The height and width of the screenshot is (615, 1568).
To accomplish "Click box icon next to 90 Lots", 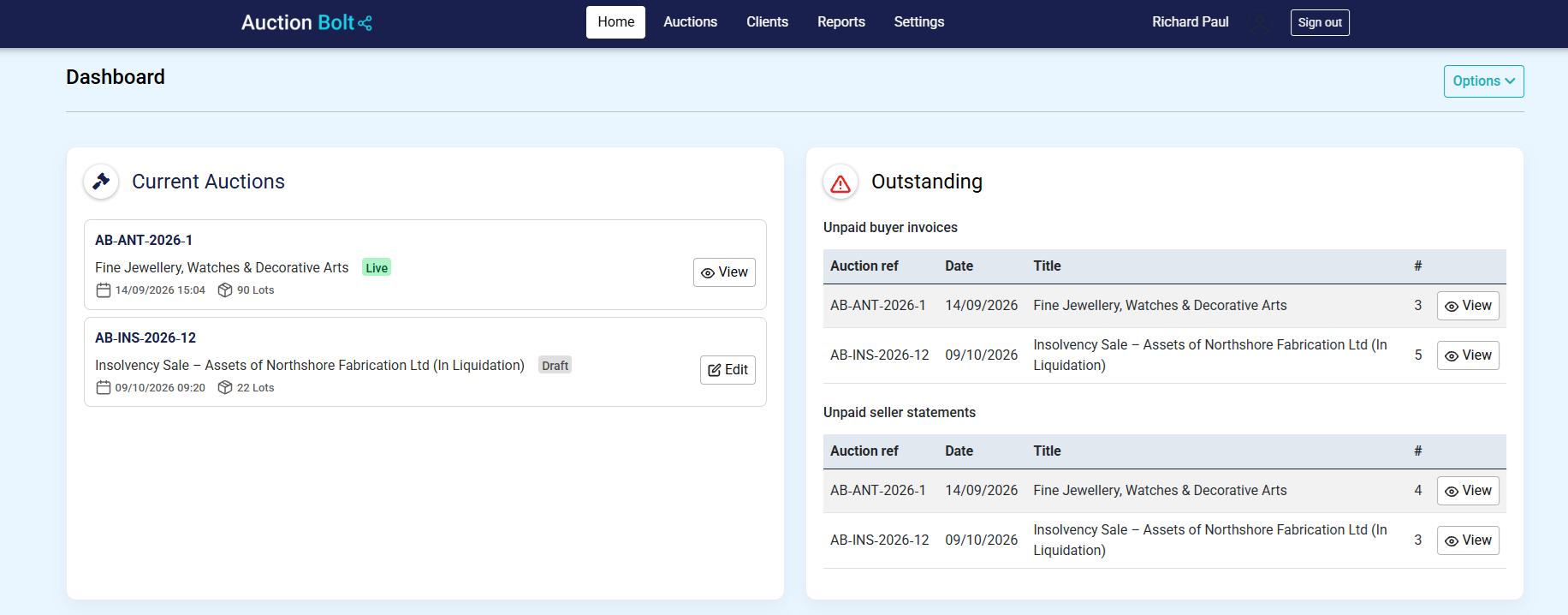I will click(x=225, y=290).
